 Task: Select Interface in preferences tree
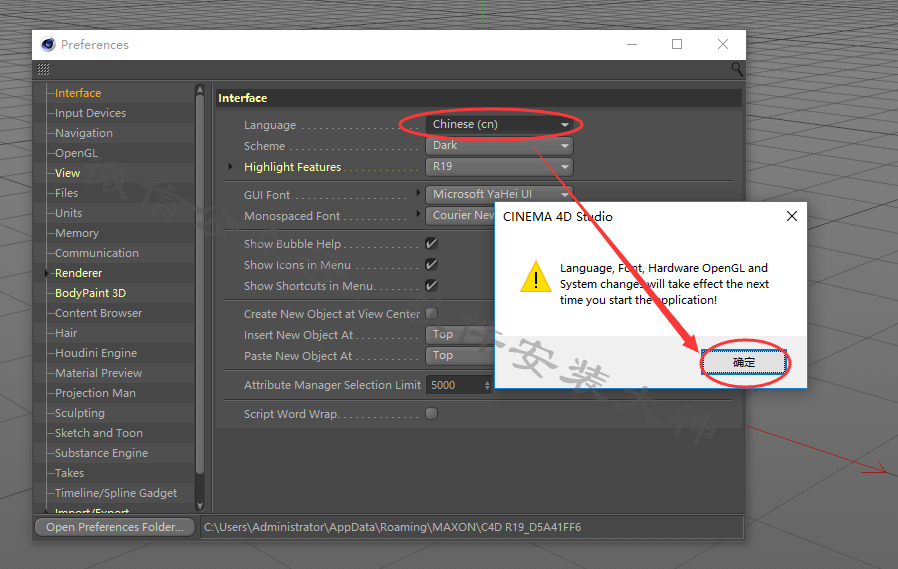point(78,93)
